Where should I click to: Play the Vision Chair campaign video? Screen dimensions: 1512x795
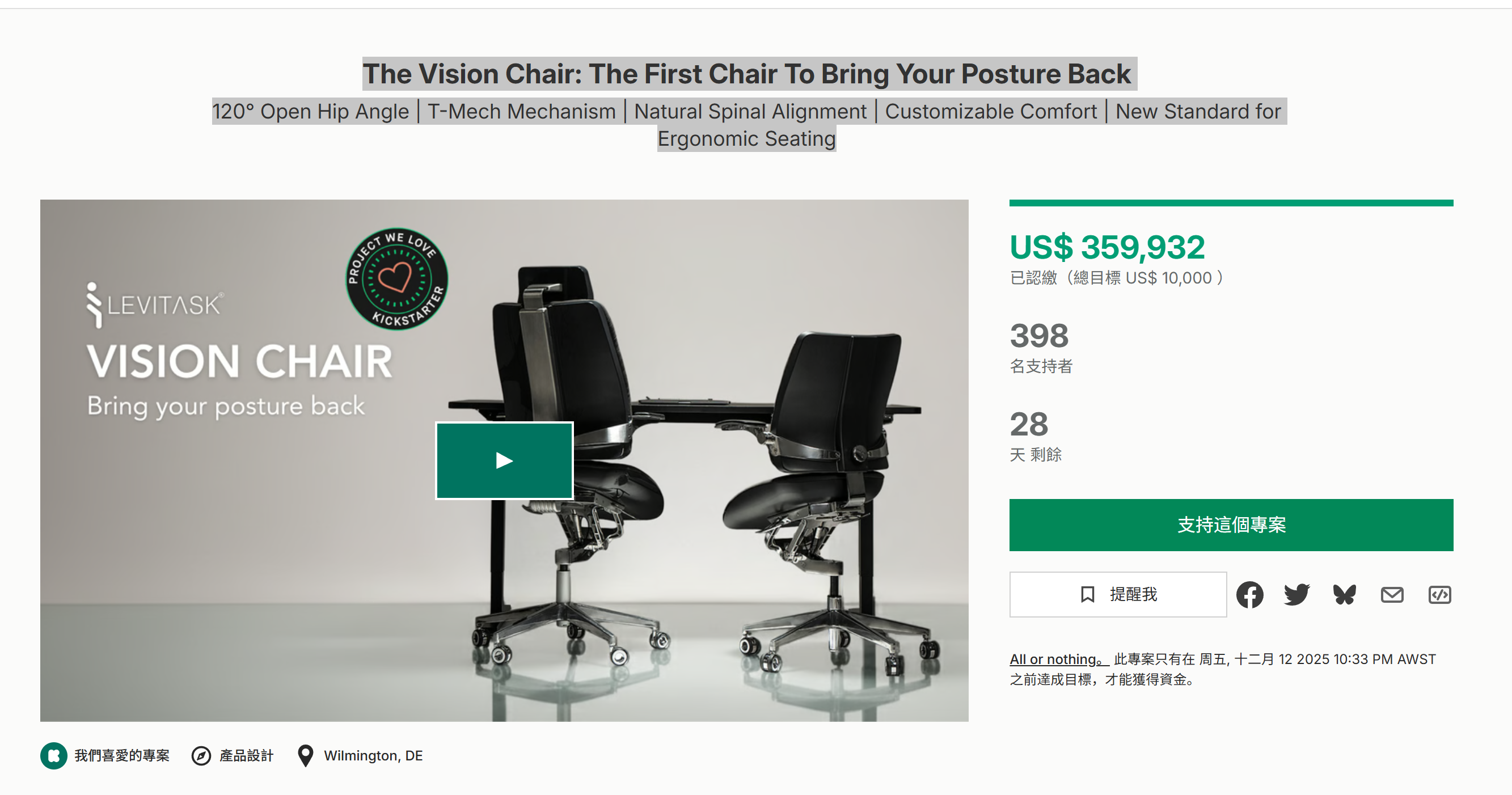(x=504, y=460)
